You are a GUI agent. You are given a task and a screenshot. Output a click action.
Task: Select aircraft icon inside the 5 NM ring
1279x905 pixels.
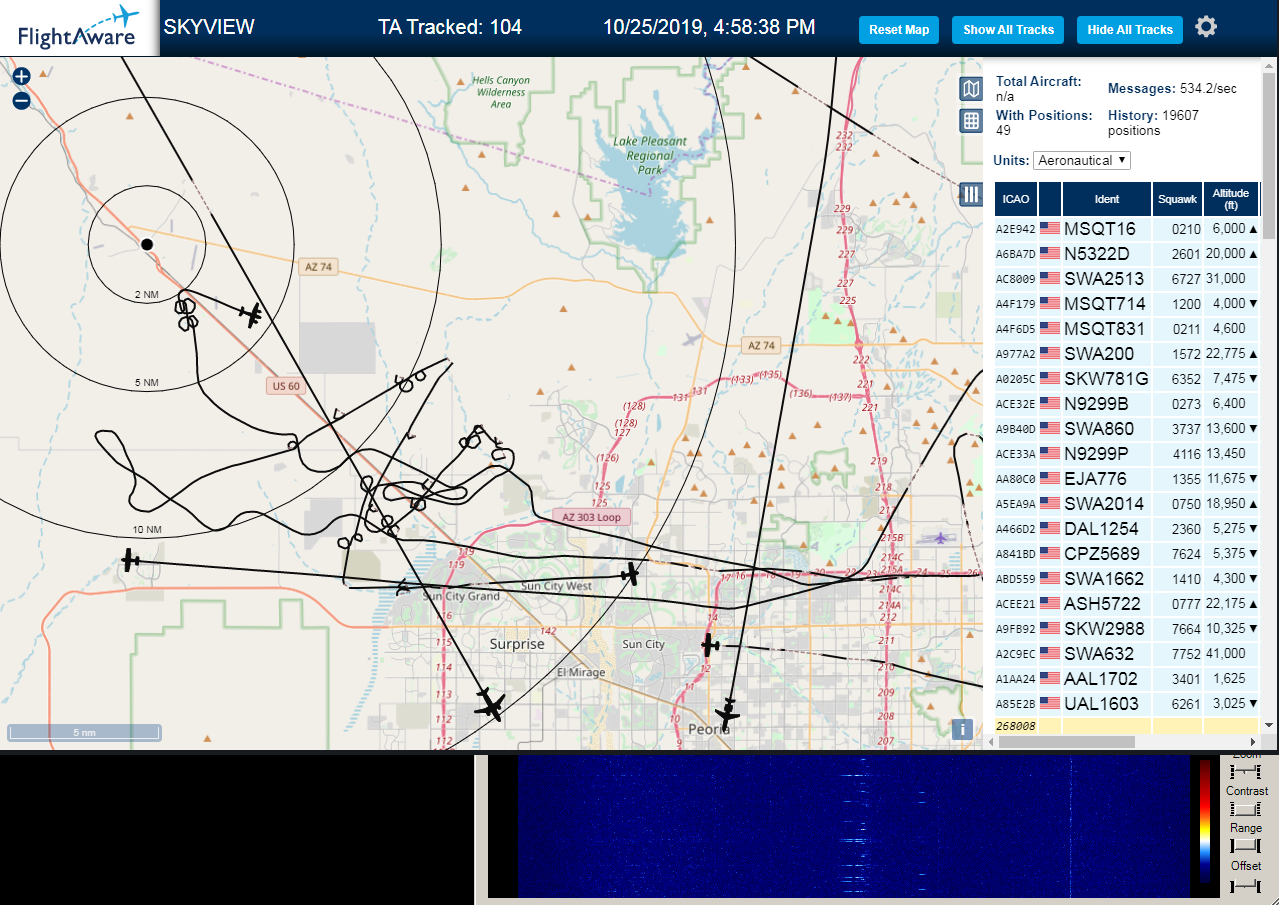pos(252,314)
